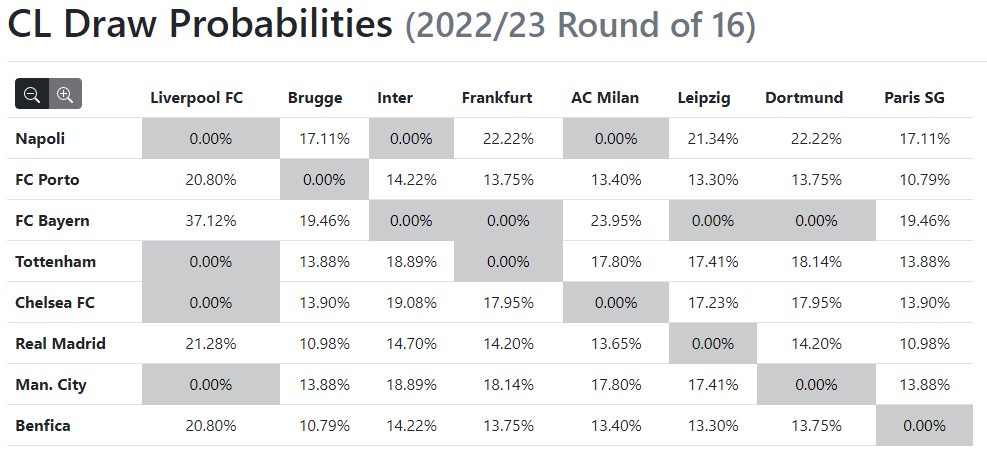The width and height of the screenshot is (987, 459).
Task: Select the FC Bayern row label
Action: click(x=52, y=221)
